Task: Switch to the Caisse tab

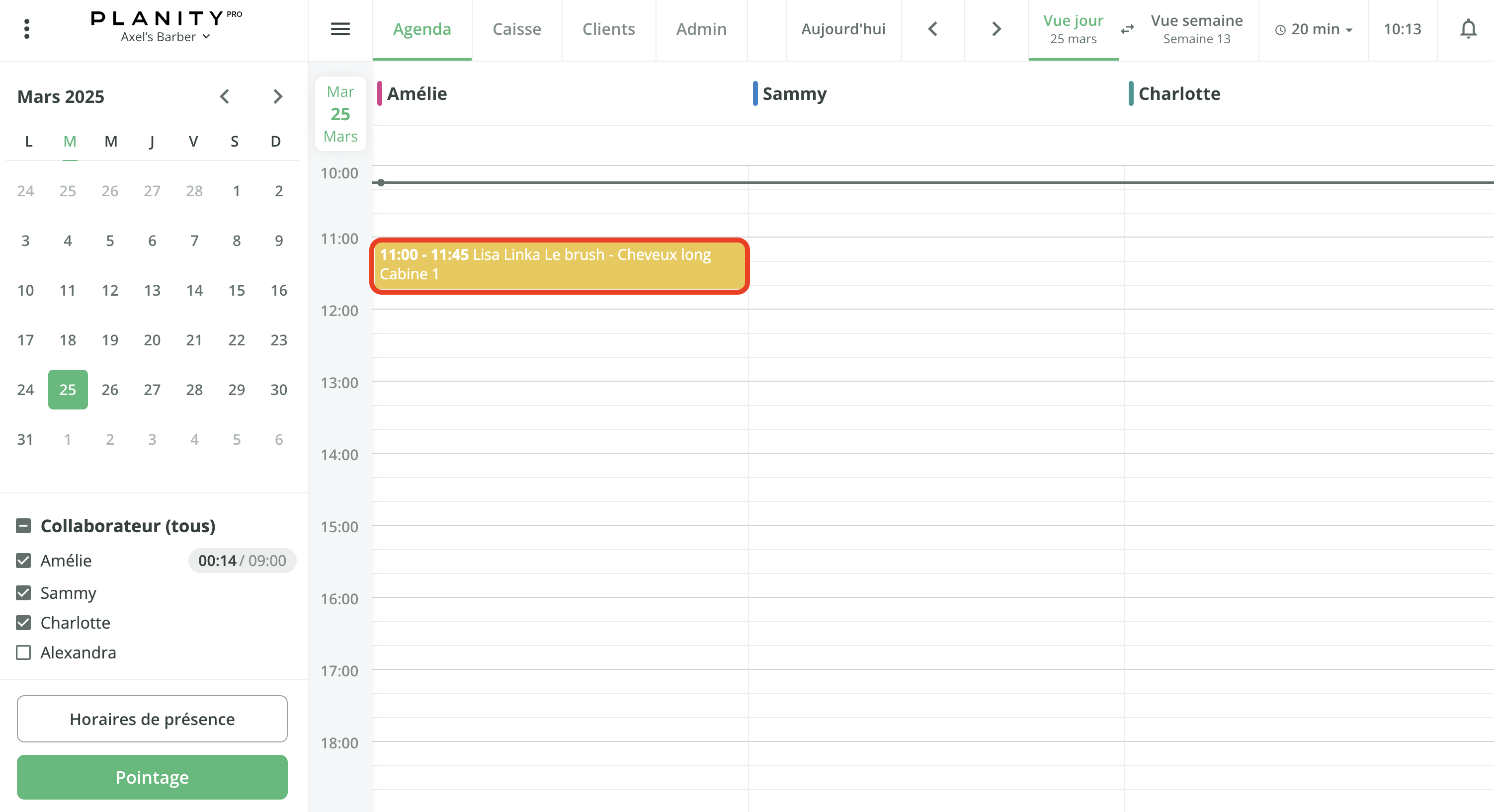Action: click(x=517, y=28)
